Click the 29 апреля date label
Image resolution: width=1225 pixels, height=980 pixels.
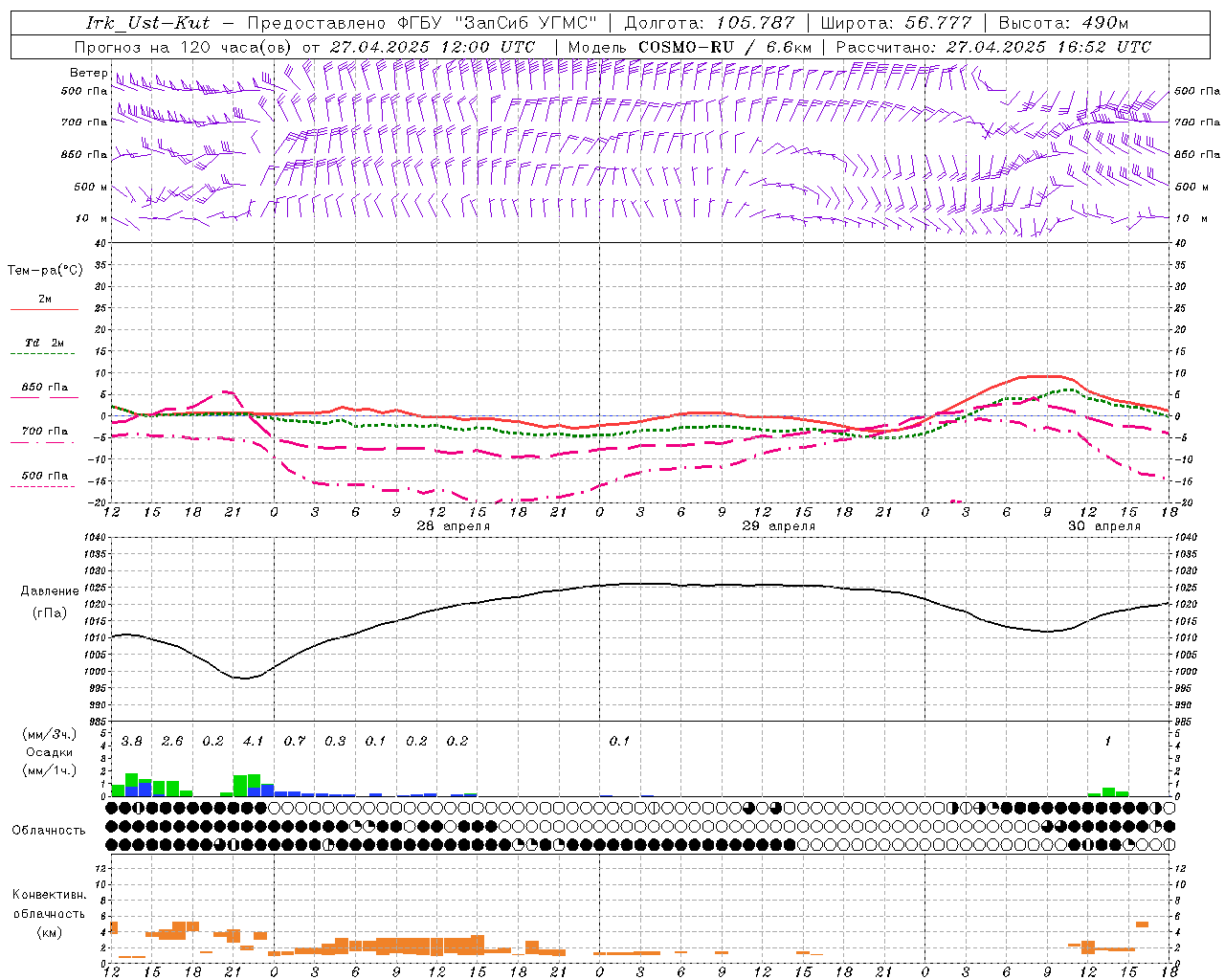pyautogui.click(x=779, y=526)
